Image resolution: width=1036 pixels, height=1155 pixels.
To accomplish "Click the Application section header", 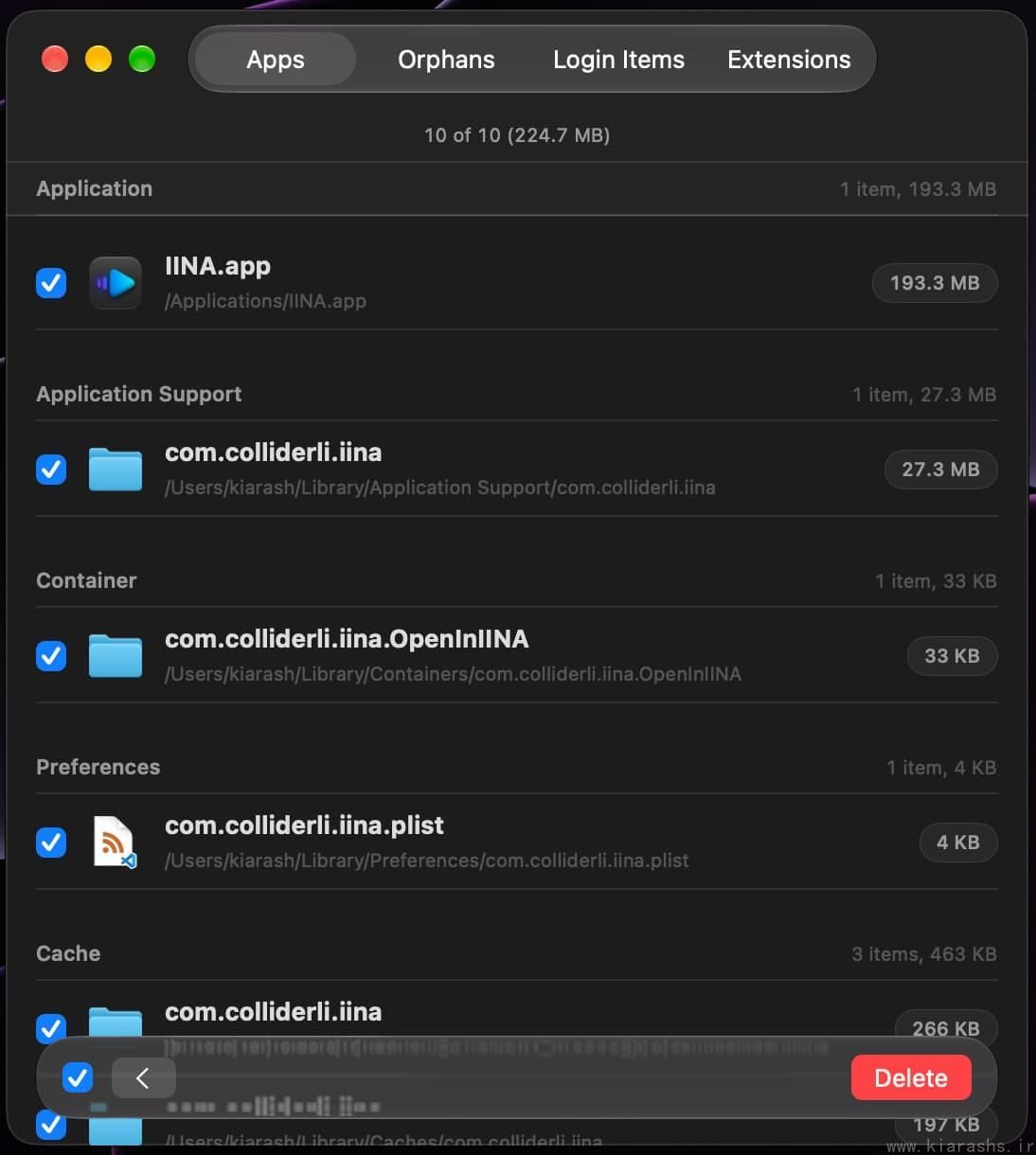I will [94, 188].
